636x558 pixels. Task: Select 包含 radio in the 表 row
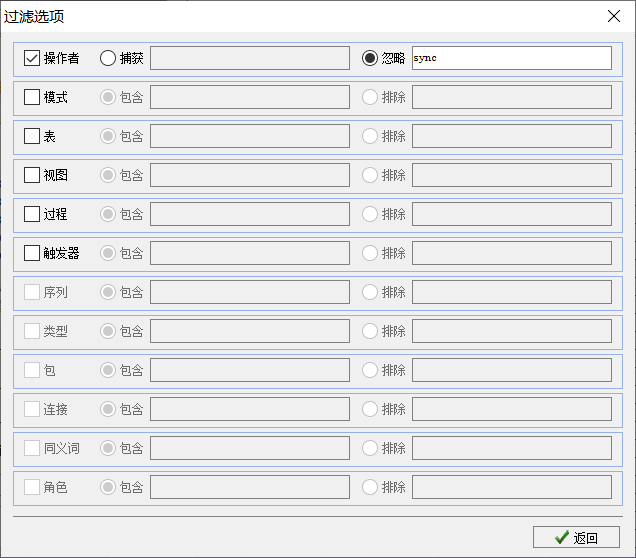point(108,136)
